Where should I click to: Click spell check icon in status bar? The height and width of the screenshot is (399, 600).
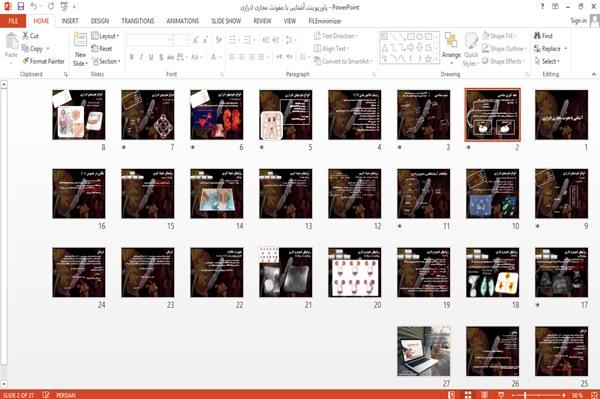click(x=46, y=395)
